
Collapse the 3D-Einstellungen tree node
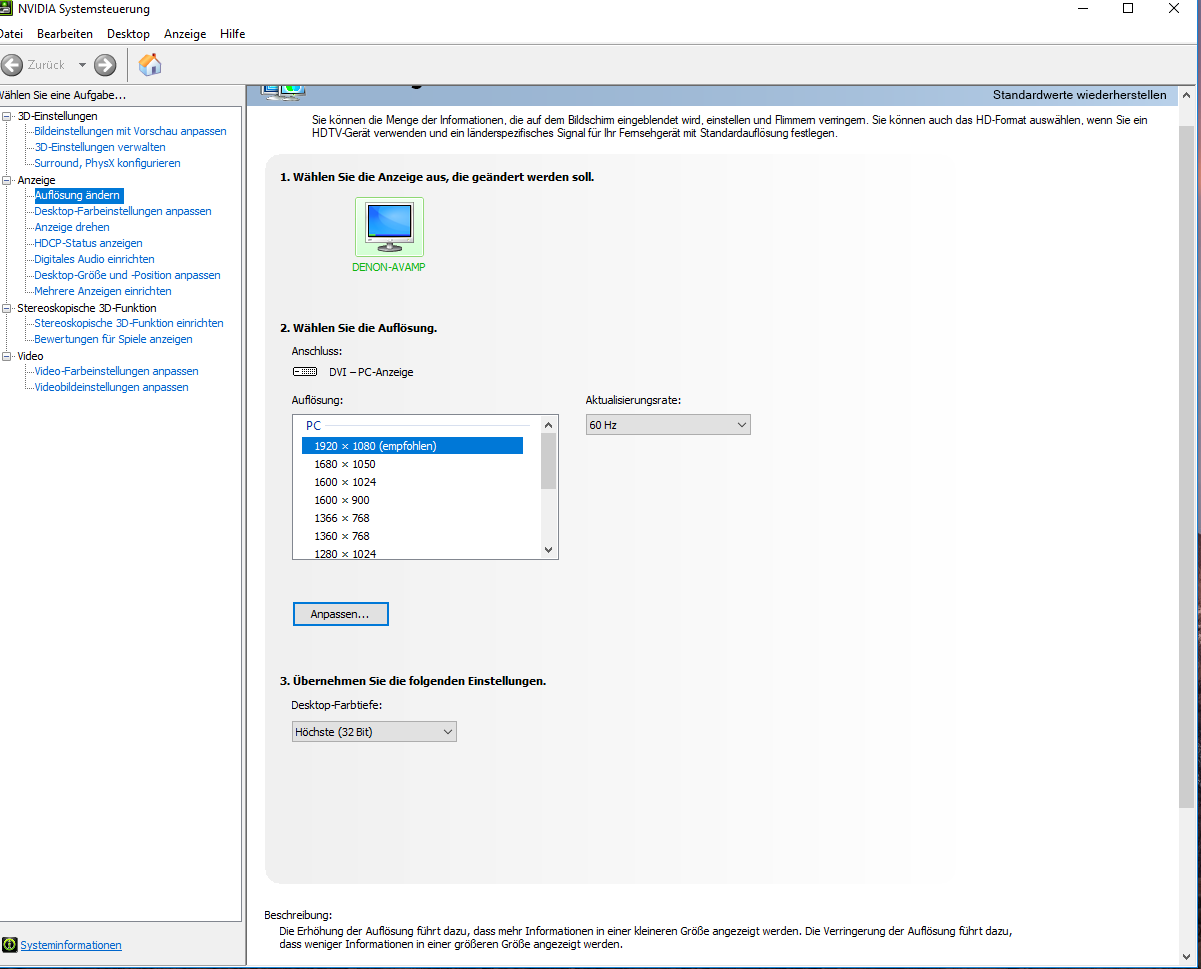8,116
